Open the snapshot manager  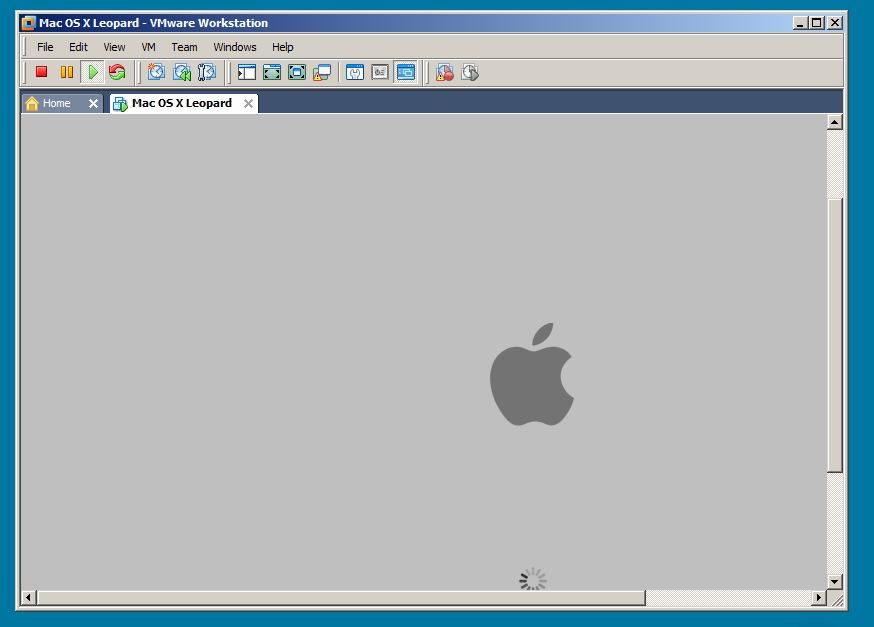[206, 72]
